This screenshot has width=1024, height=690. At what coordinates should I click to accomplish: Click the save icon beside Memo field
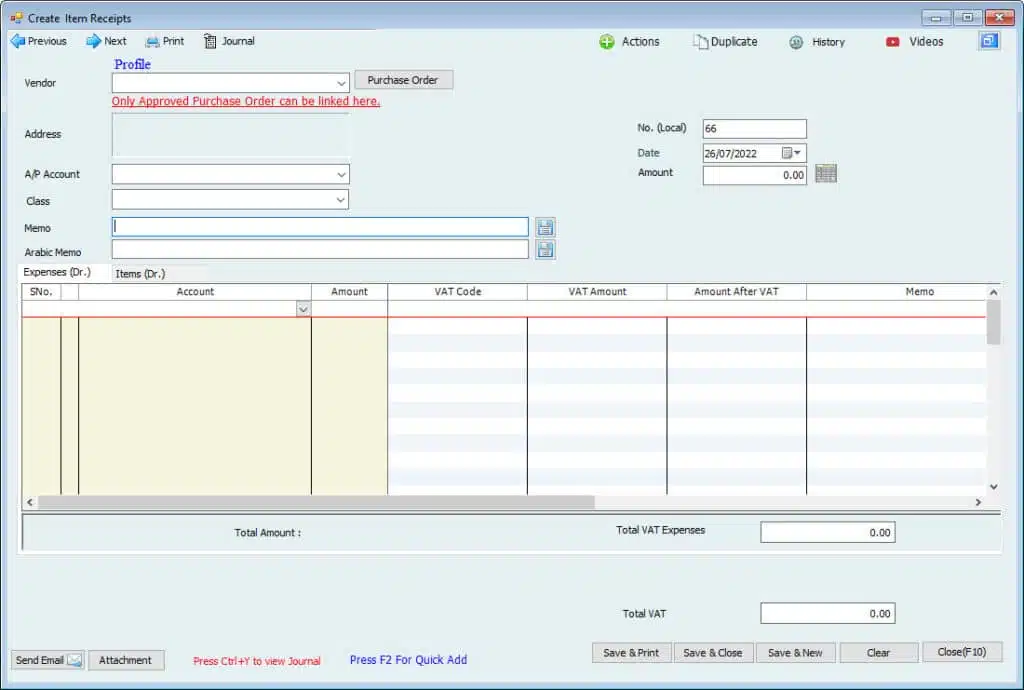pyautogui.click(x=545, y=227)
